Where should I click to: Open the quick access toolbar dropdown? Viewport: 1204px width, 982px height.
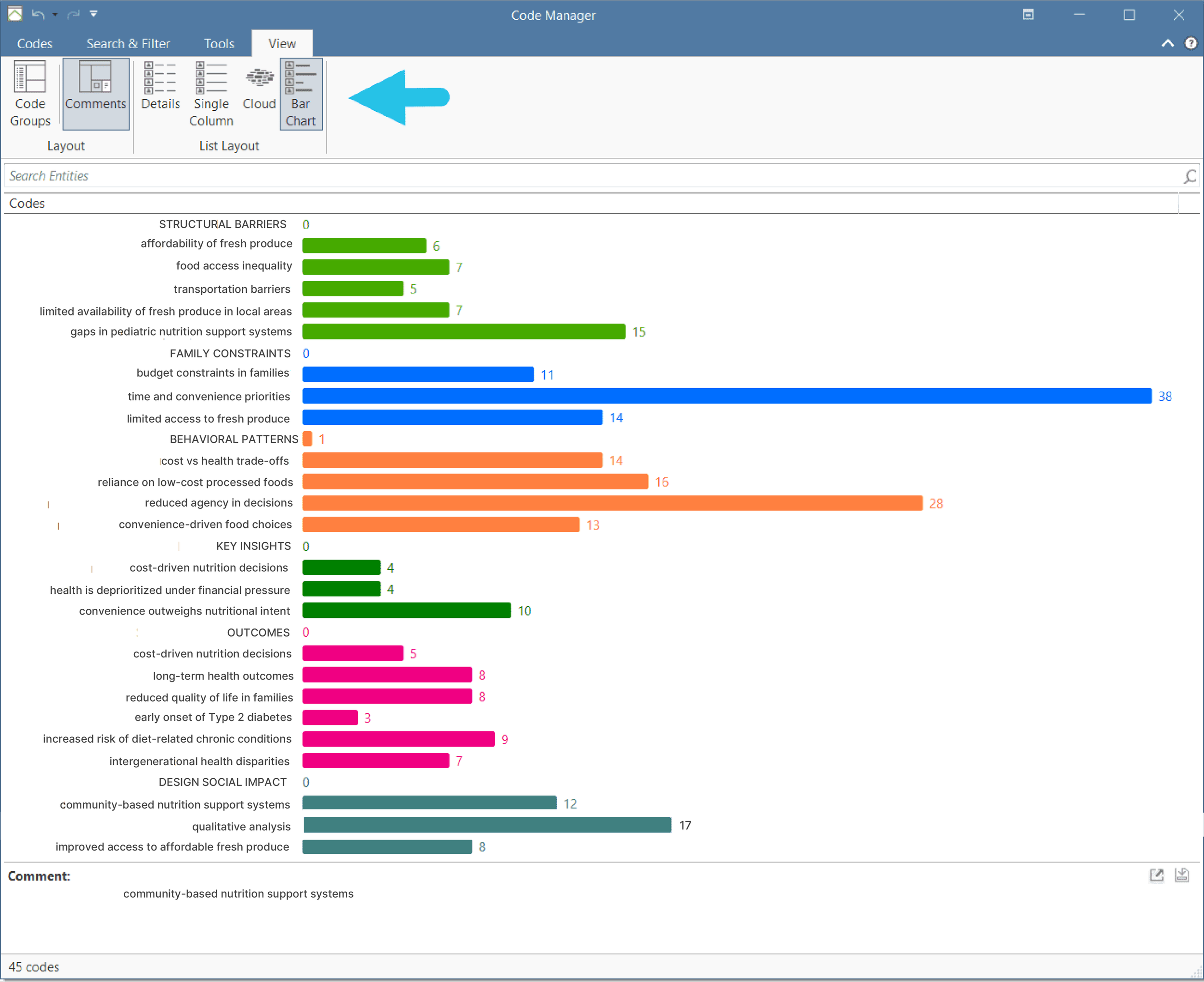coord(94,14)
